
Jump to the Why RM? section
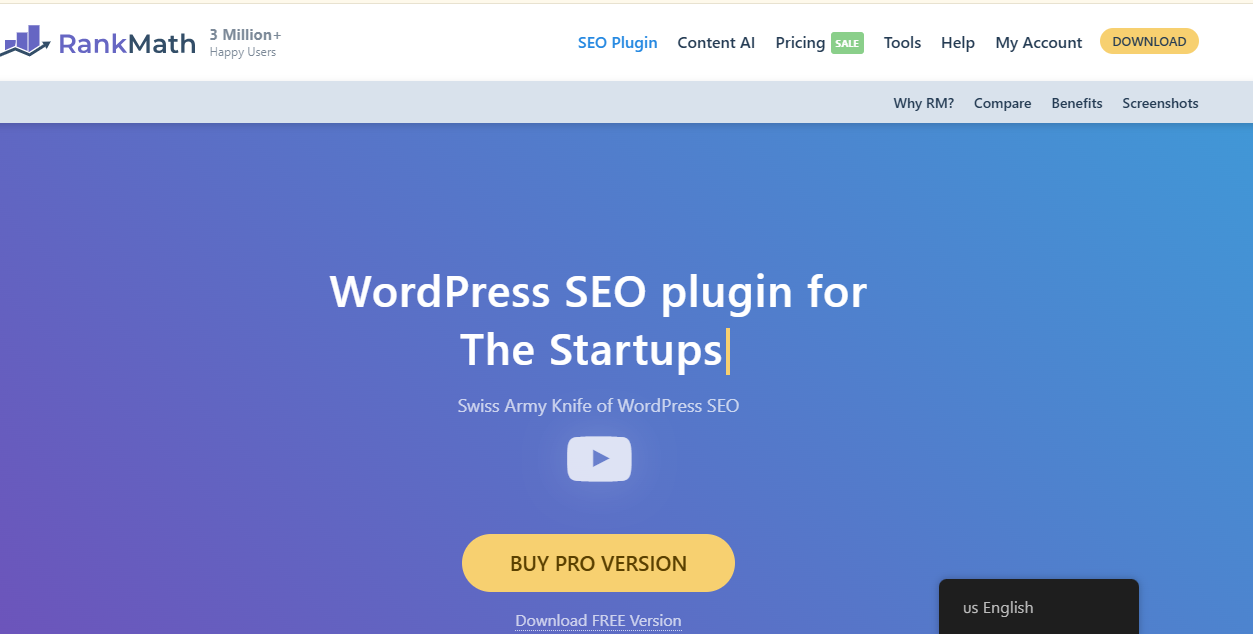pyautogui.click(x=924, y=103)
